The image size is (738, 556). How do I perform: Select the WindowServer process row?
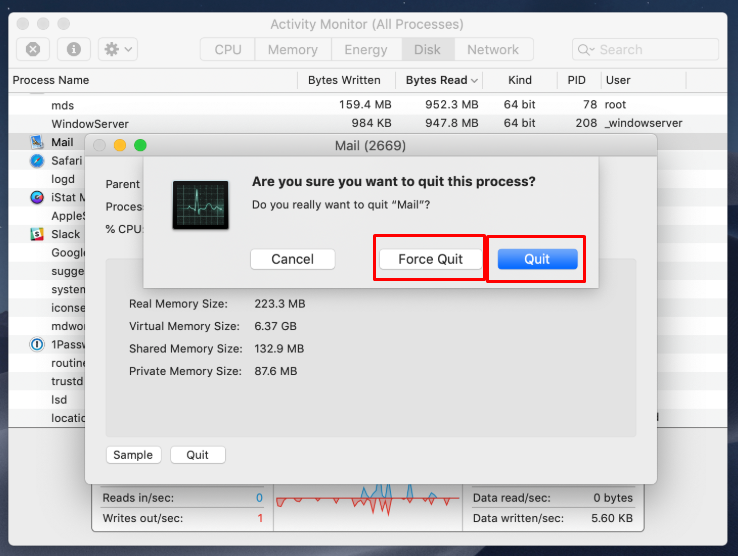click(x=368, y=123)
